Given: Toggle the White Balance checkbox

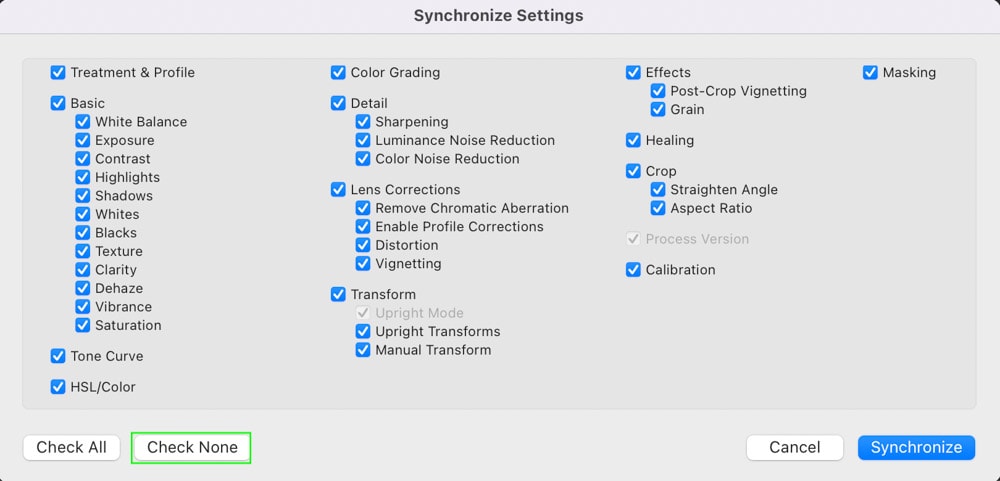Looking at the screenshot, I should point(83,122).
